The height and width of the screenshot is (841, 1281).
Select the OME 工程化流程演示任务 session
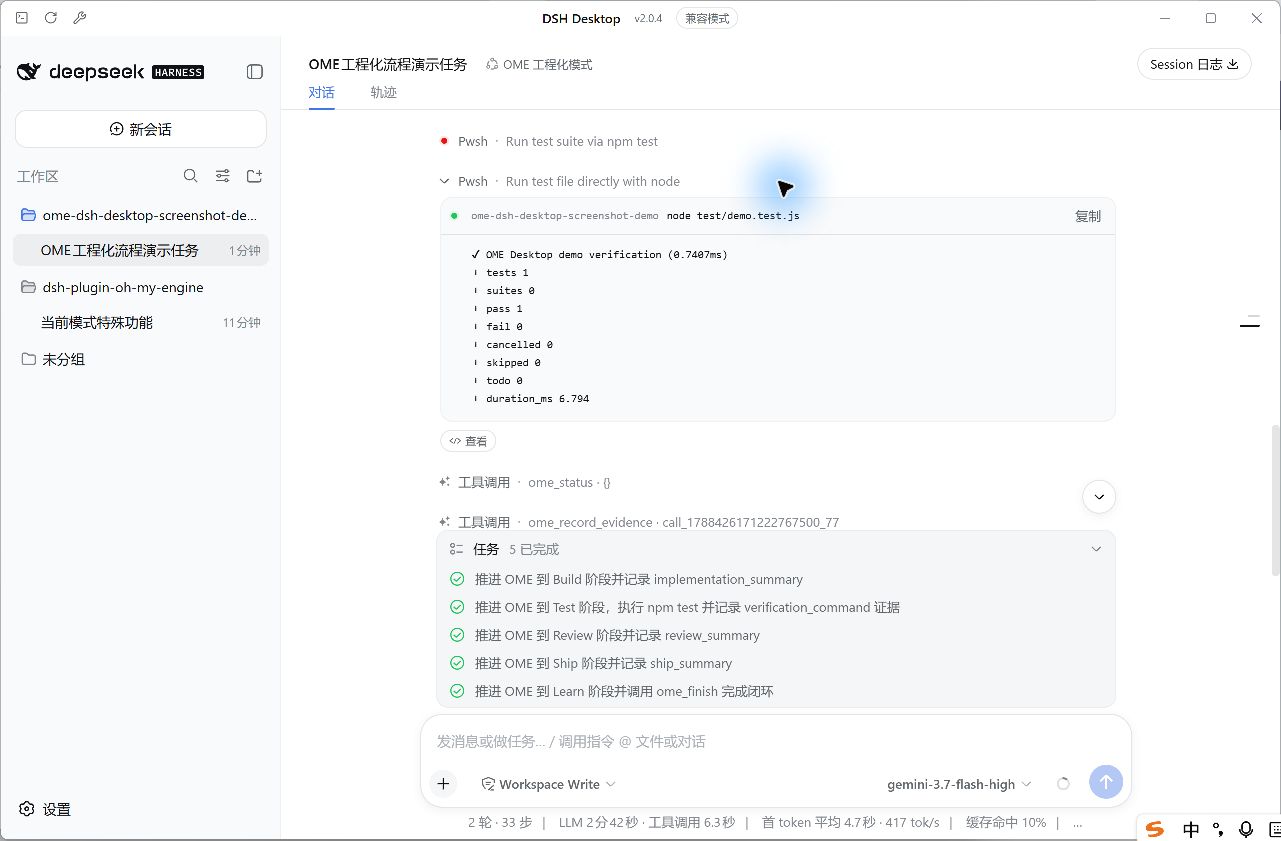point(140,250)
